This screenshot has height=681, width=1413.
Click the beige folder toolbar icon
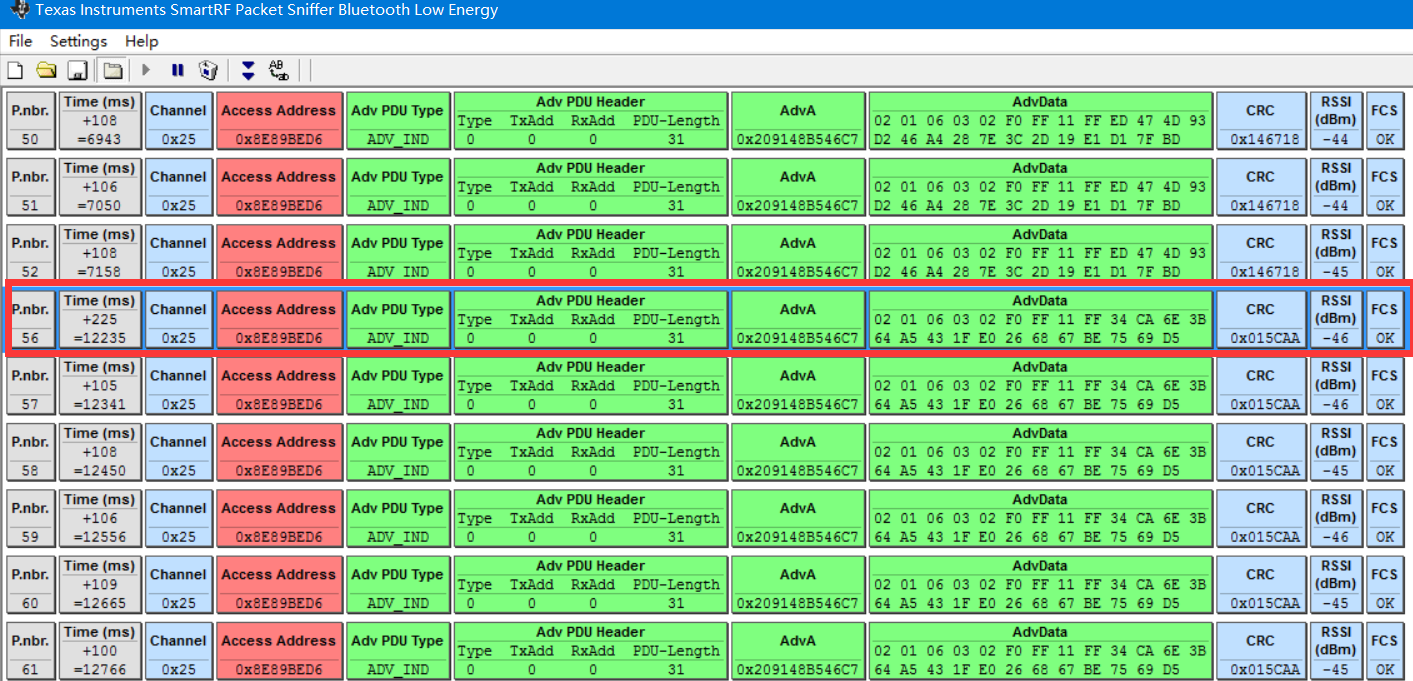(113, 70)
